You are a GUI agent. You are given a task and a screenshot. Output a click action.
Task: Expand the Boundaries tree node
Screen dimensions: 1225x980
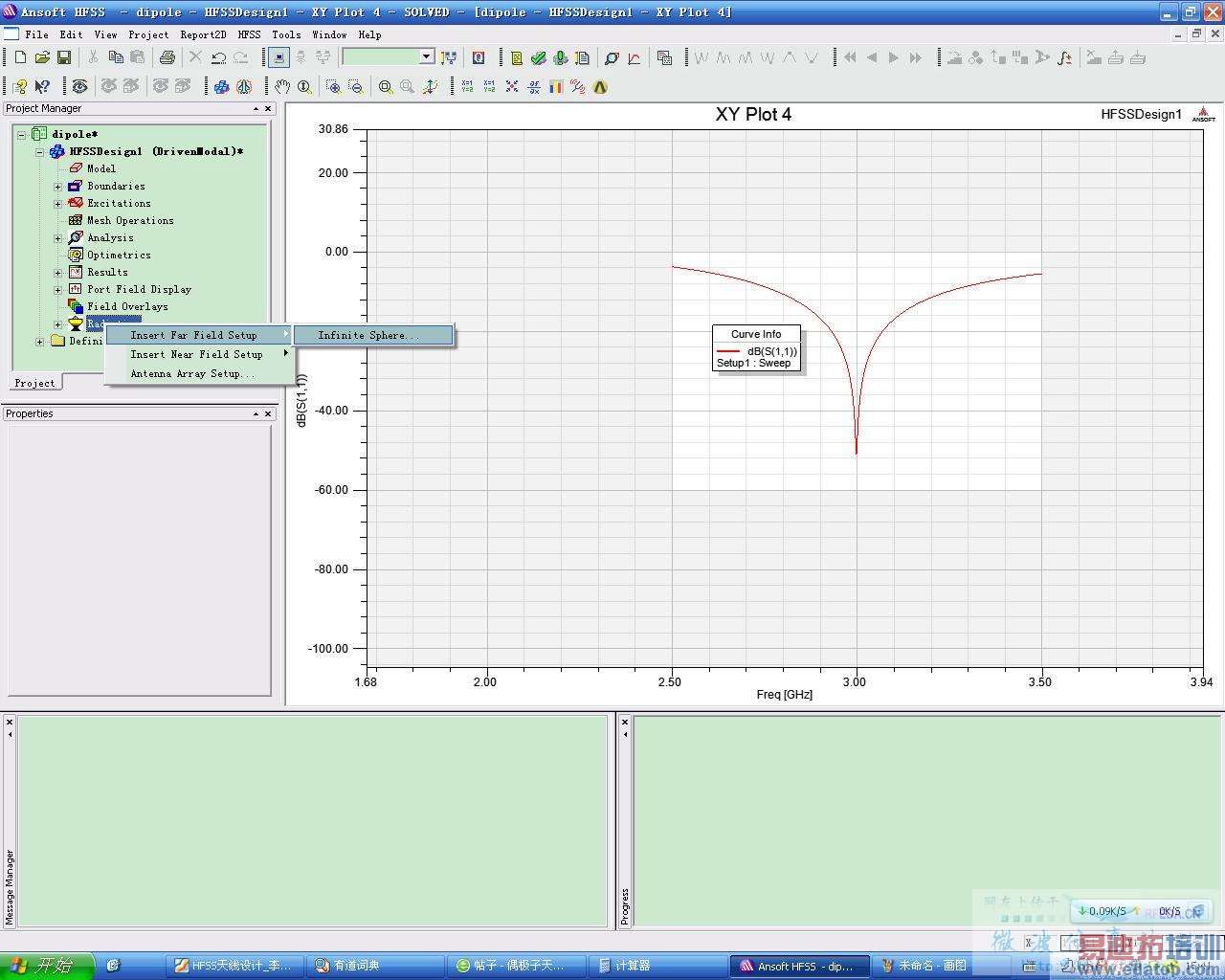click(57, 187)
